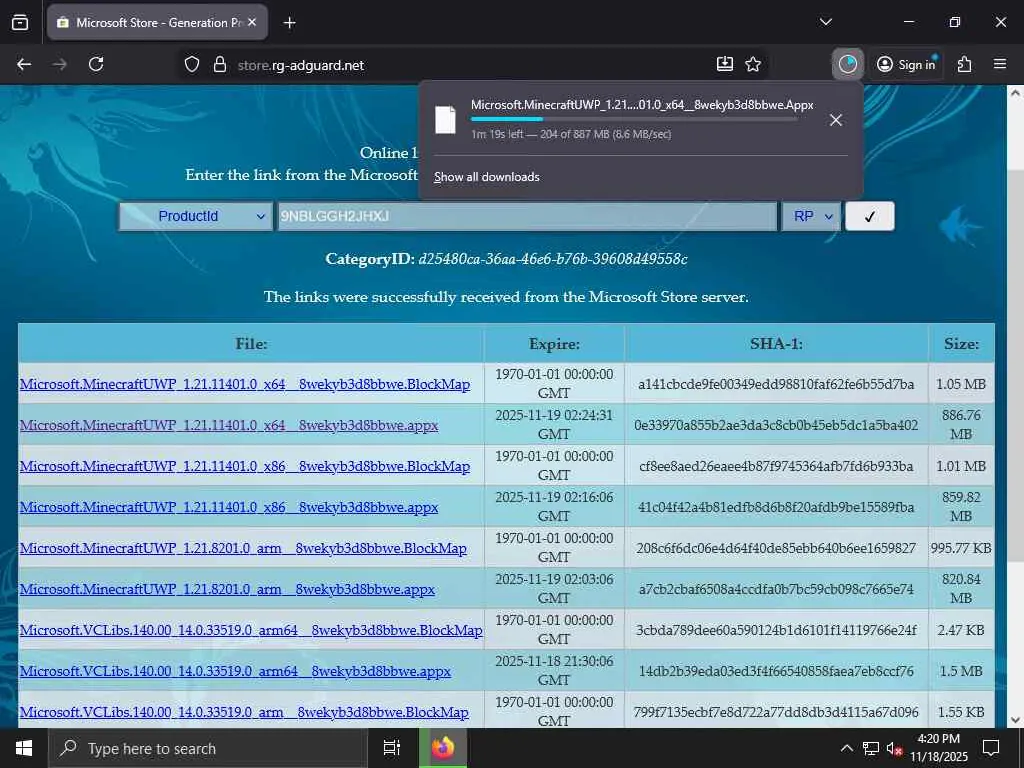Download VCLibs 14.0.33519.0 arm64 appx file

tap(235, 671)
